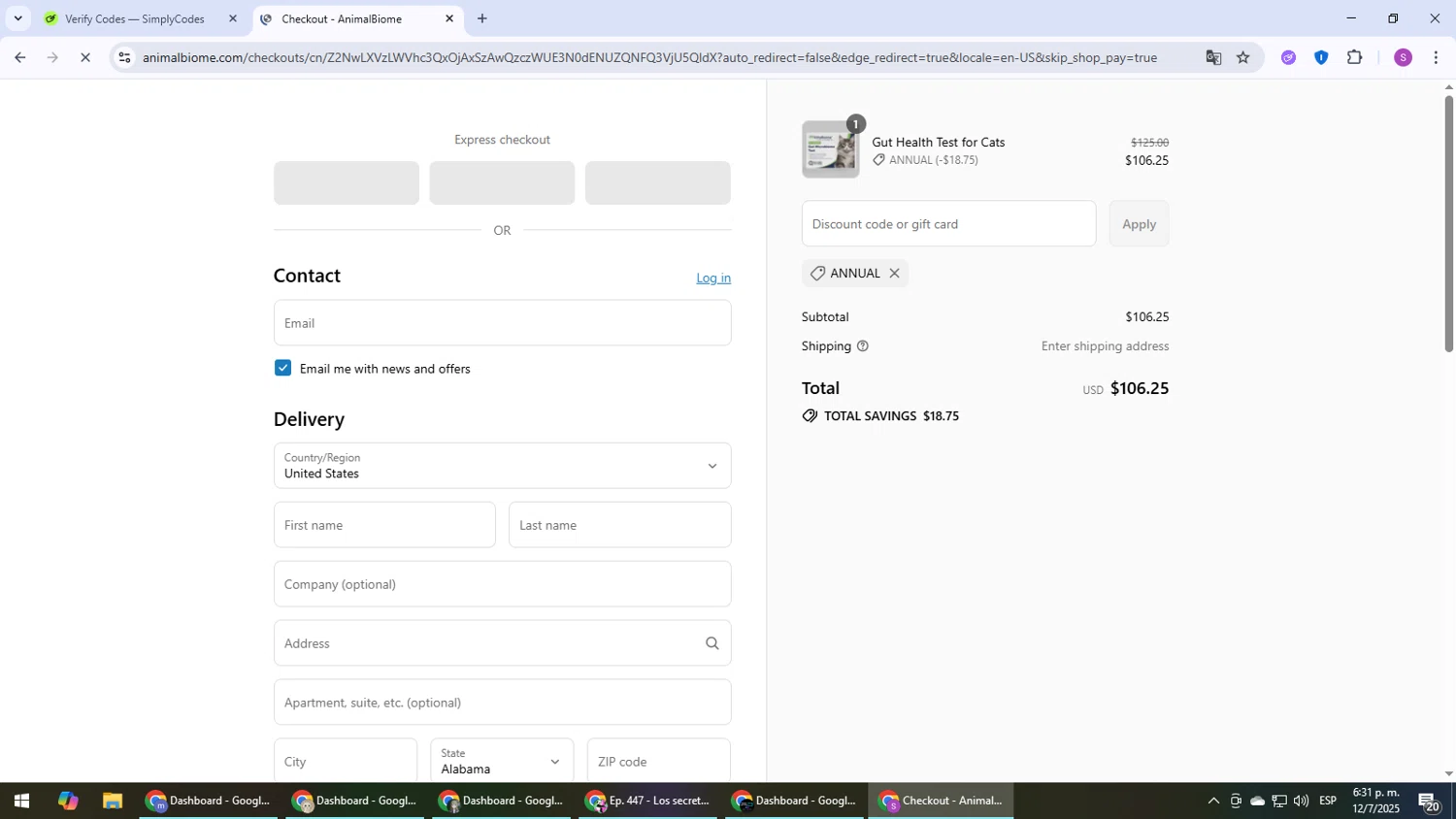Click the Apply discount button
1456x819 pixels.
[x=1139, y=224]
